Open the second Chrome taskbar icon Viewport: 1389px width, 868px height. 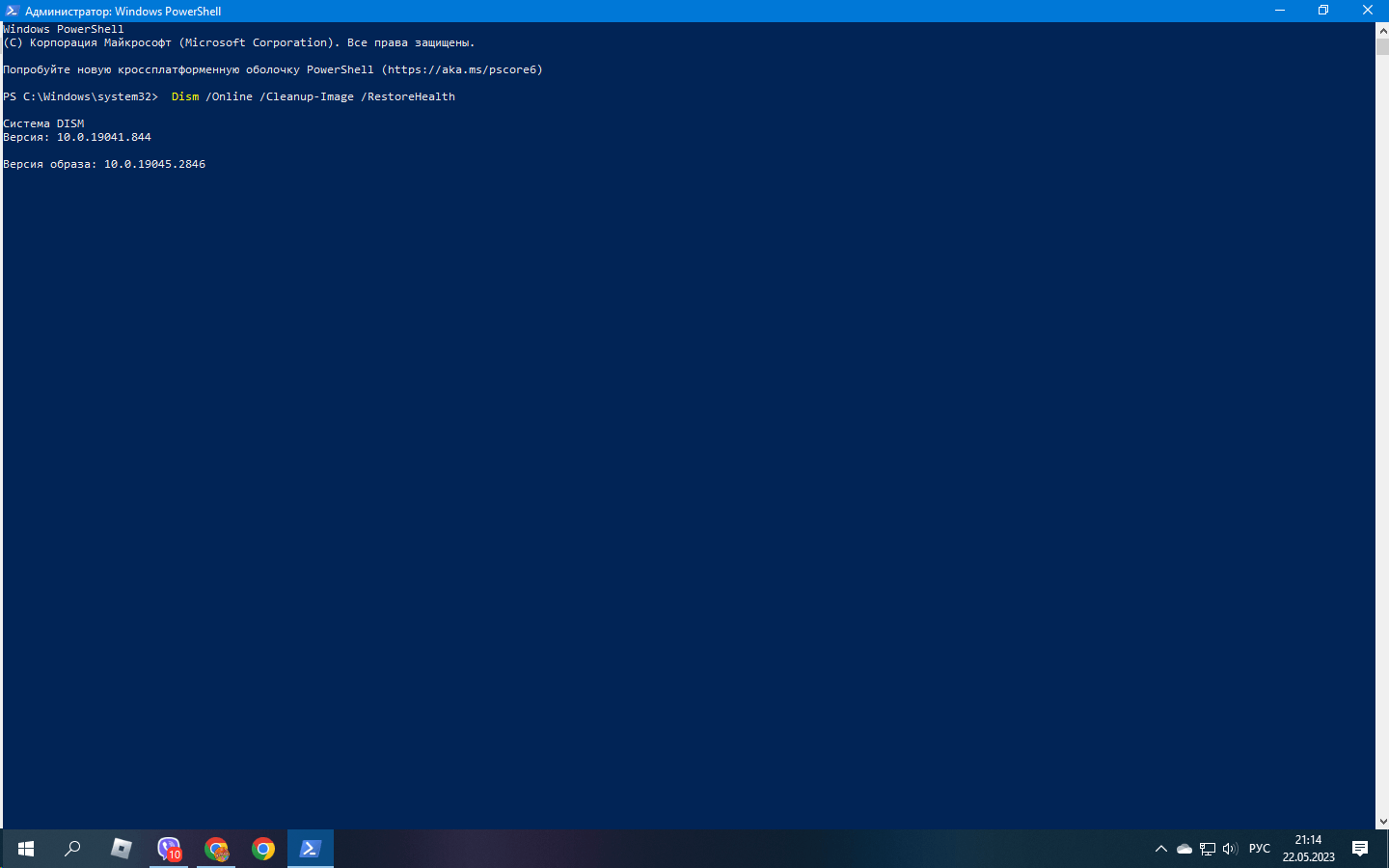263,849
